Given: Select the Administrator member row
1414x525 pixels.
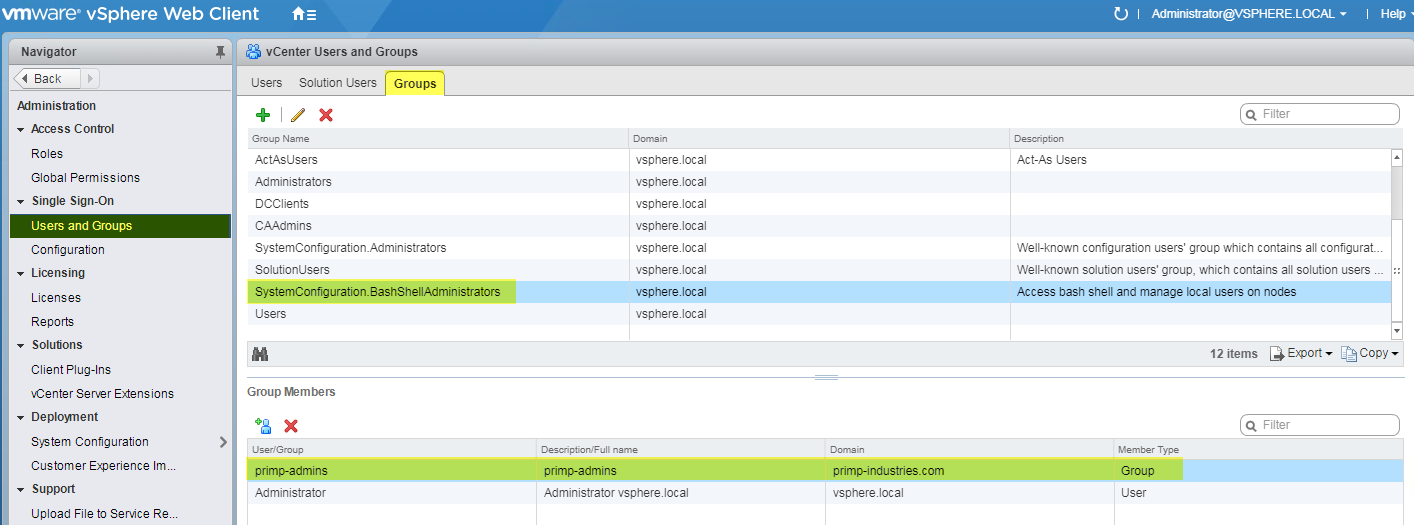Looking at the screenshot, I should [x=823, y=493].
